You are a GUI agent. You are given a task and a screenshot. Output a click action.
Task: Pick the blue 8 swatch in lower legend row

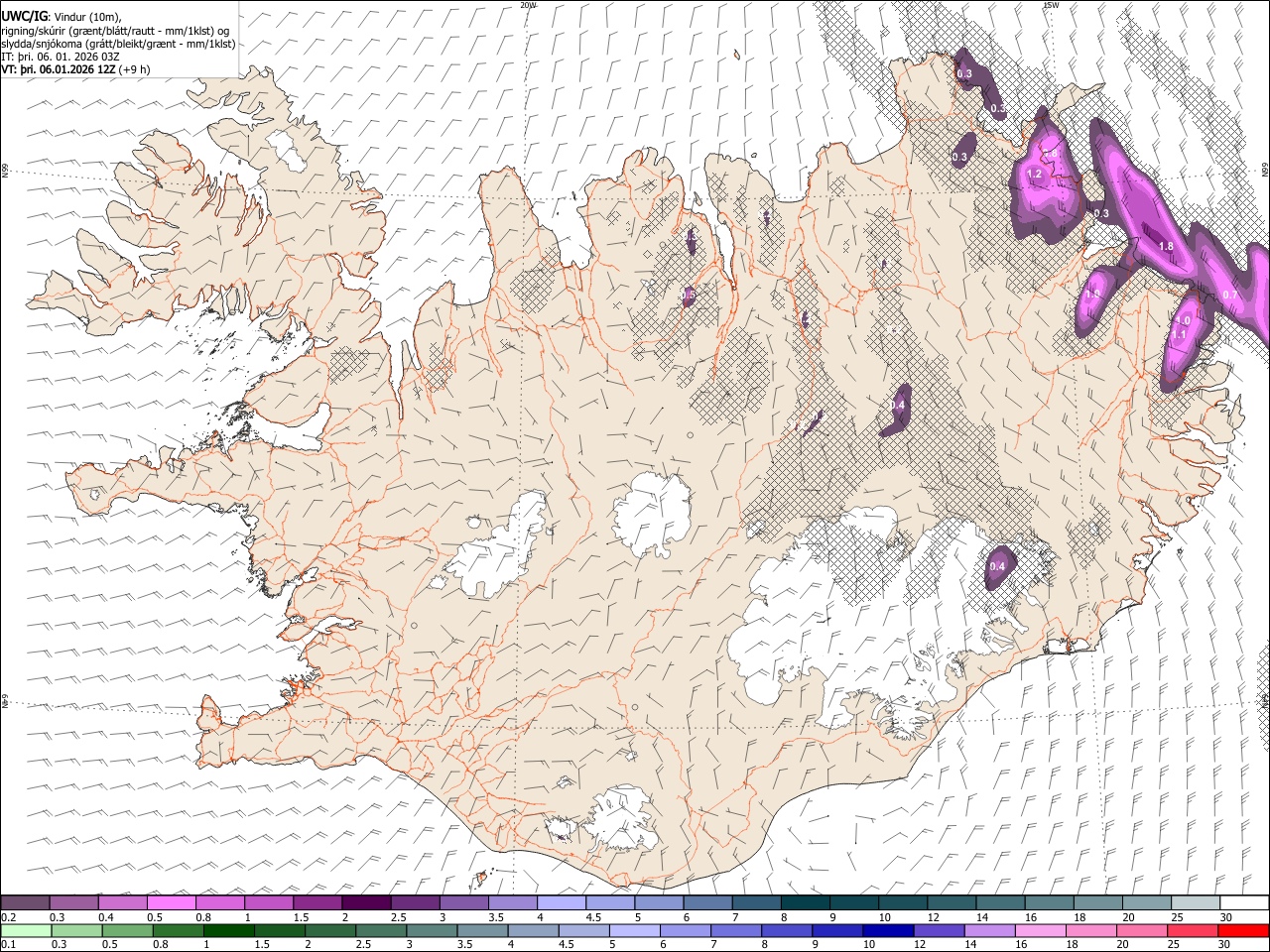coord(787,930)
